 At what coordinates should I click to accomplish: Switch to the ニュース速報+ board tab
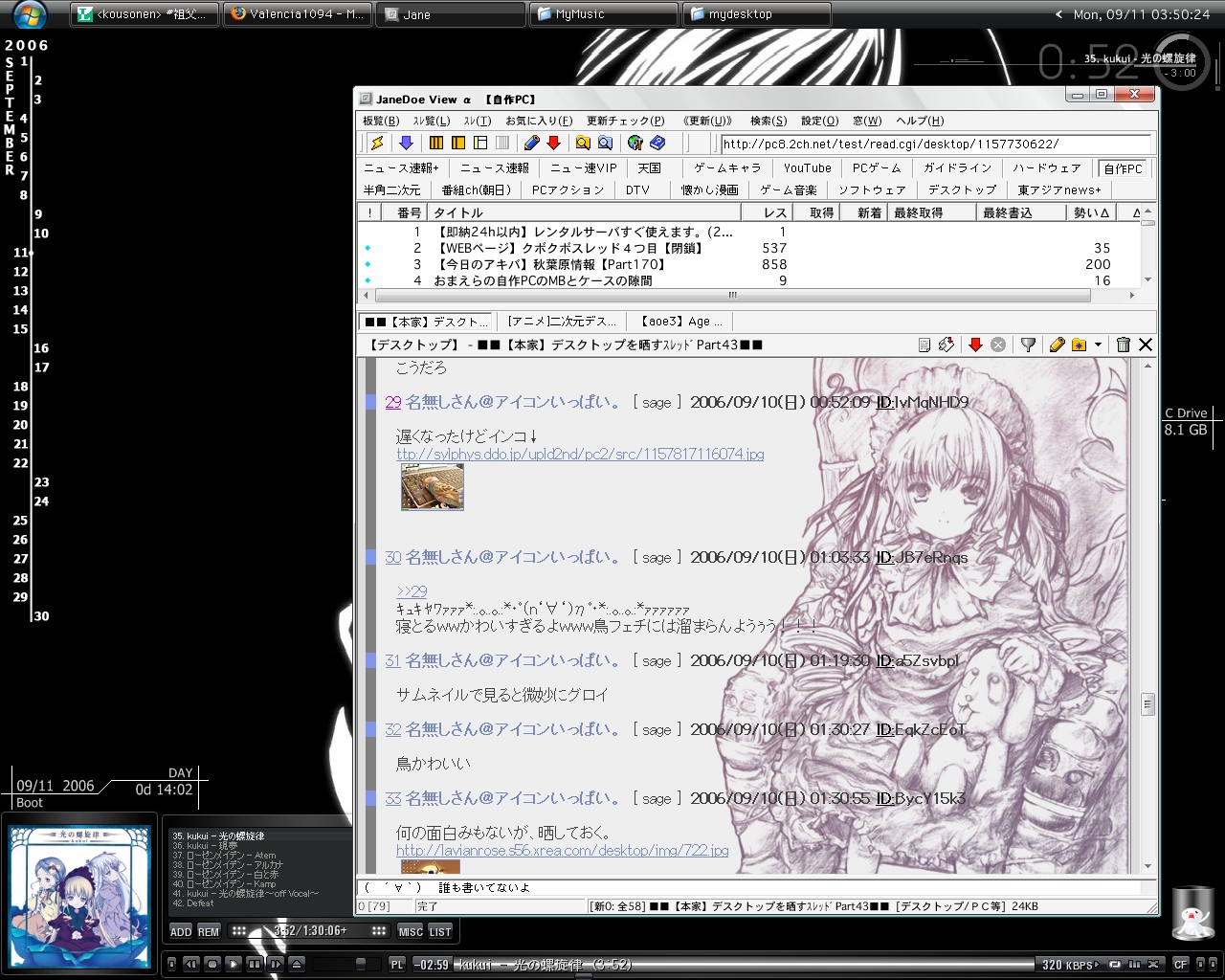click(401, 167)
